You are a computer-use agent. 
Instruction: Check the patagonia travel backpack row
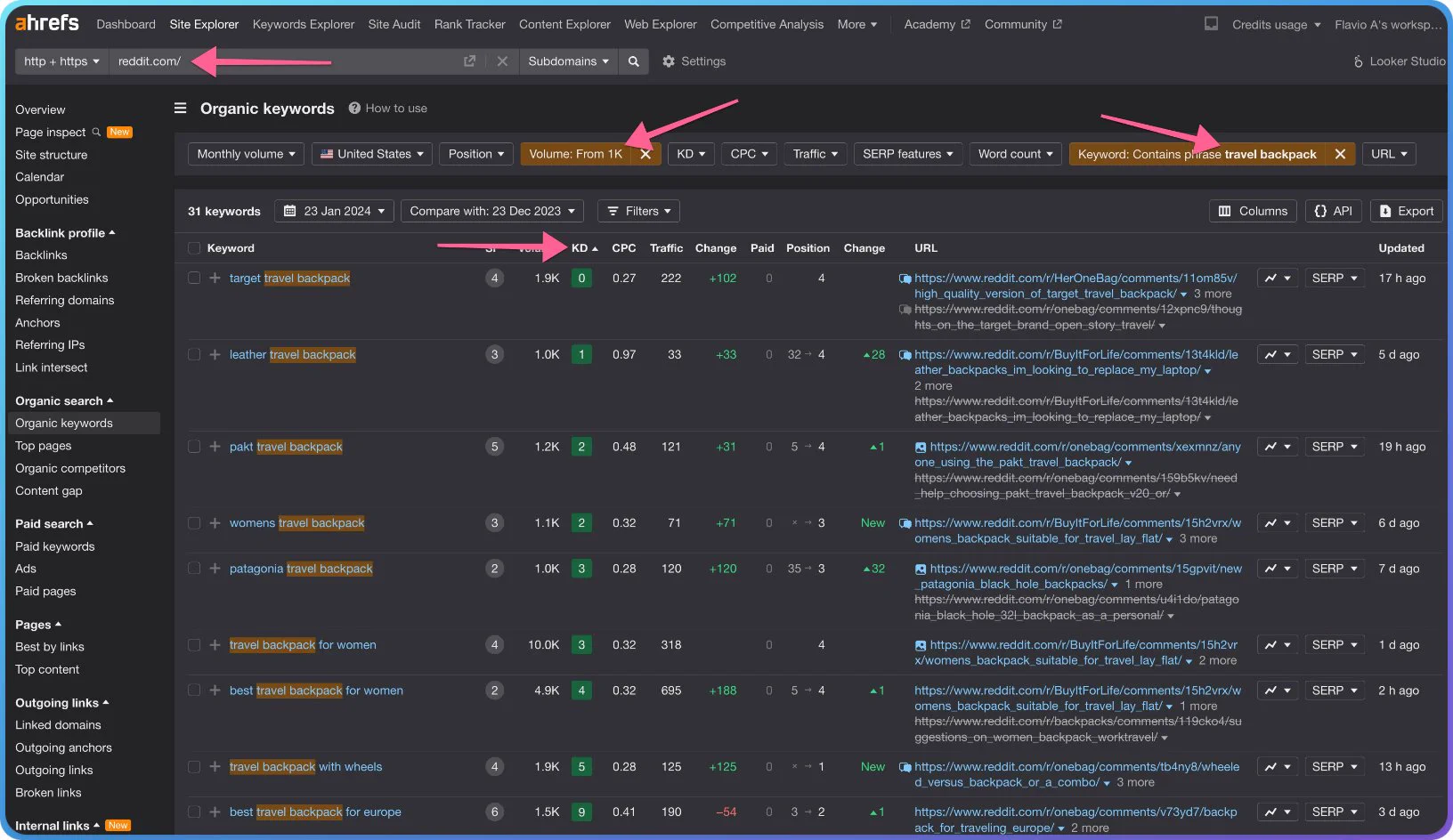(194, 569)
